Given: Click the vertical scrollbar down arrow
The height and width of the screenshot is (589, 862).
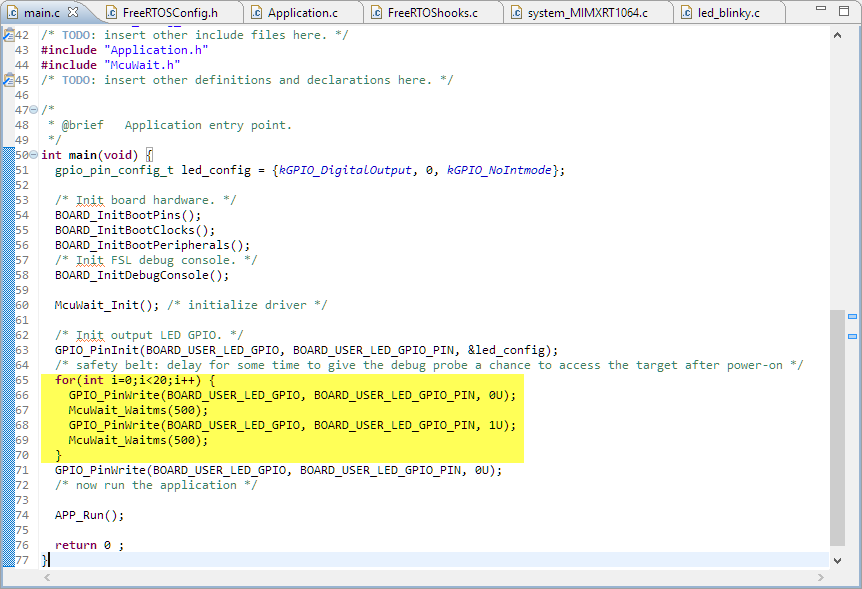Looking at the screenshot, I should coord(837,560).
